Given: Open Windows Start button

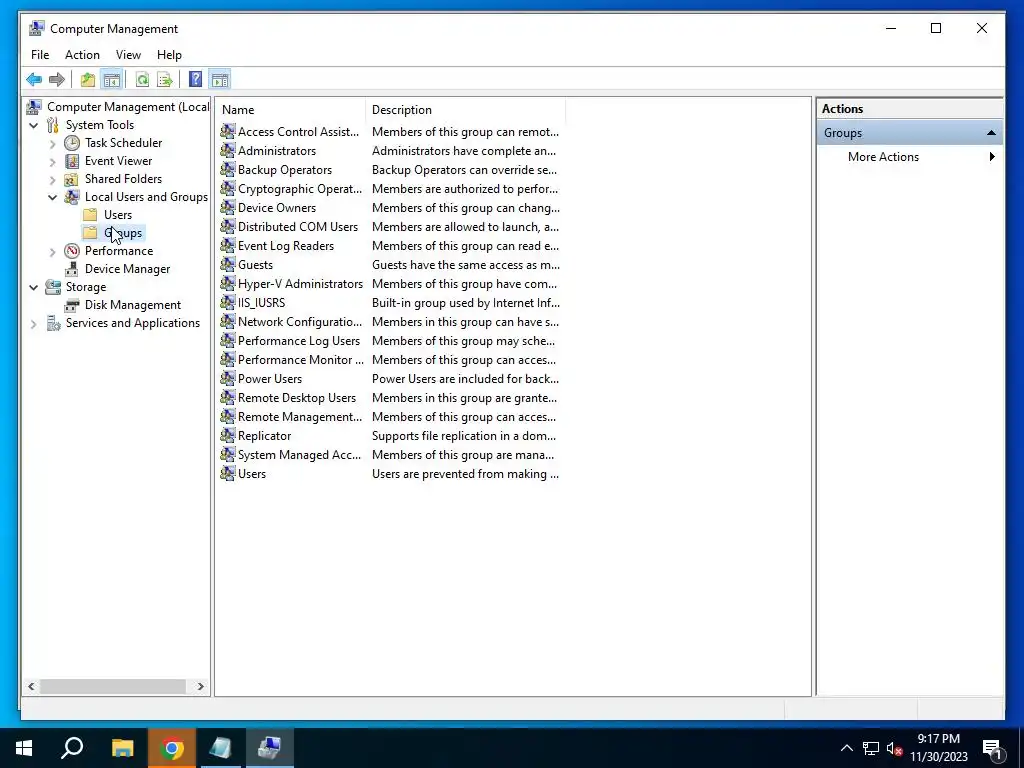Looking at the screenshot, I should [24, 748].
